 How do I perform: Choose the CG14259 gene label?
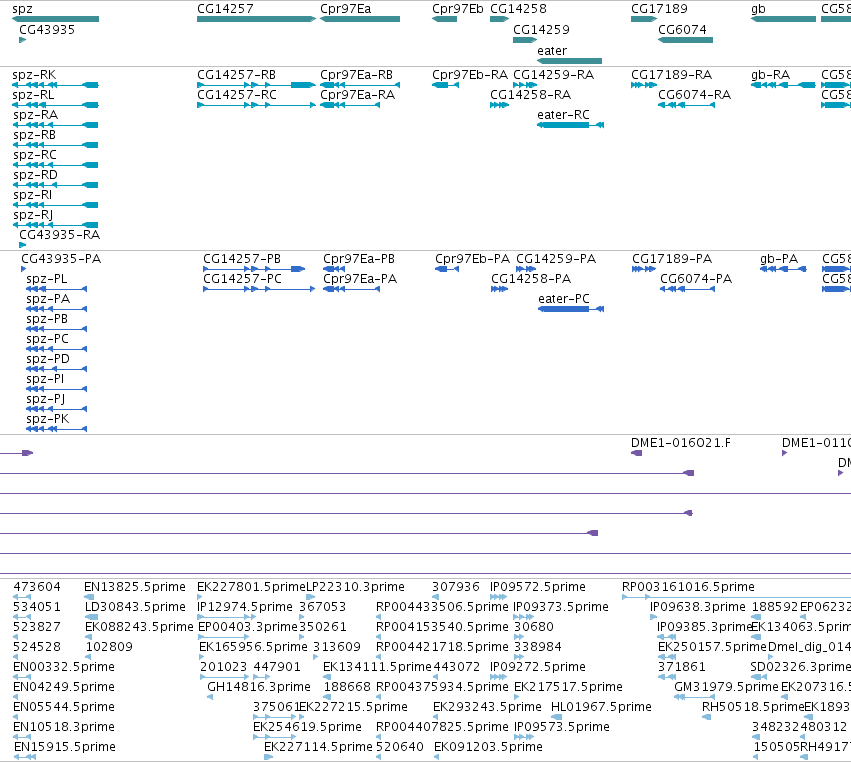click(x=541, y=30)
